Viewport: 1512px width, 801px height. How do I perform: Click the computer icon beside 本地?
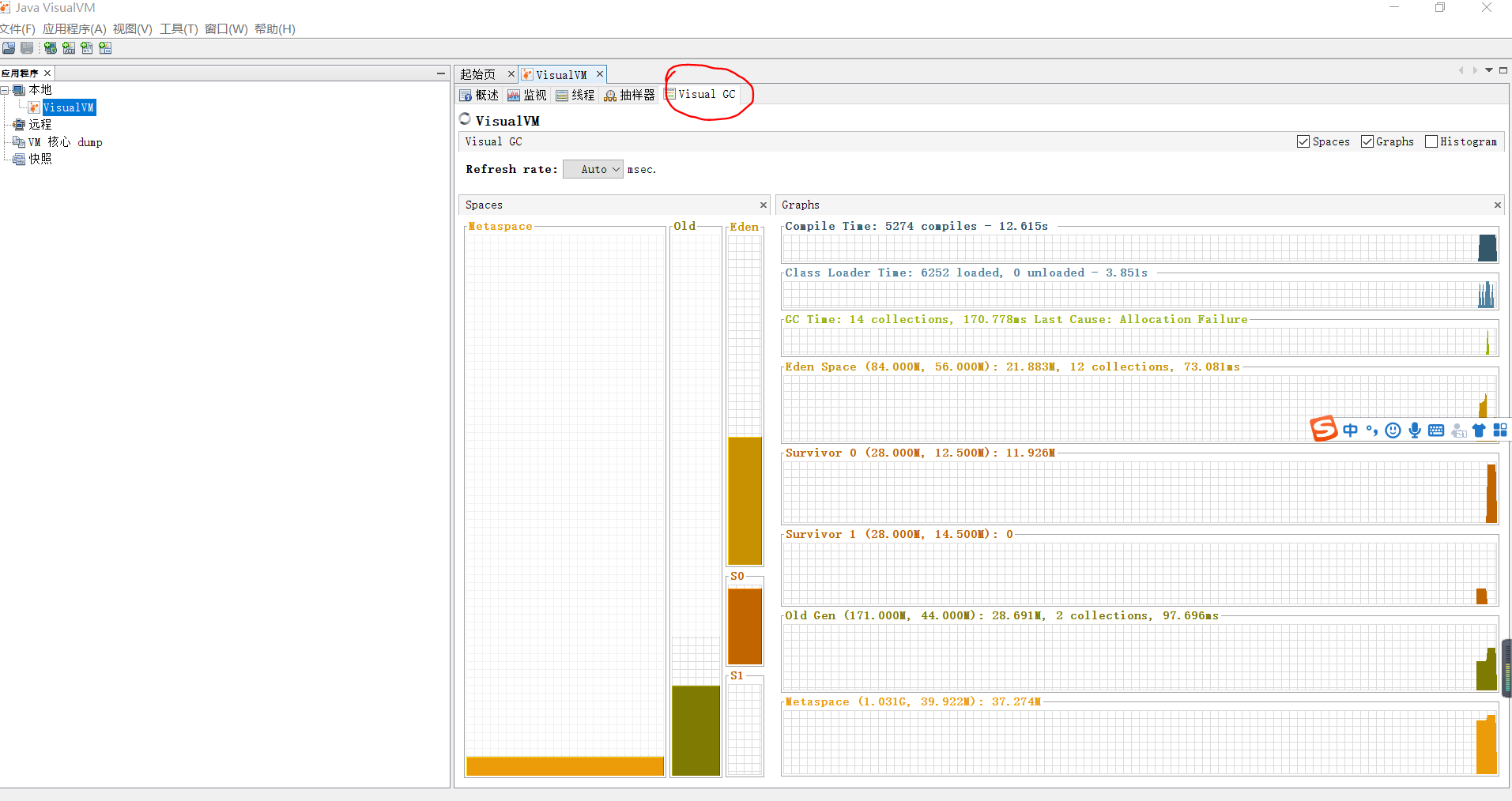click(19, 90)
